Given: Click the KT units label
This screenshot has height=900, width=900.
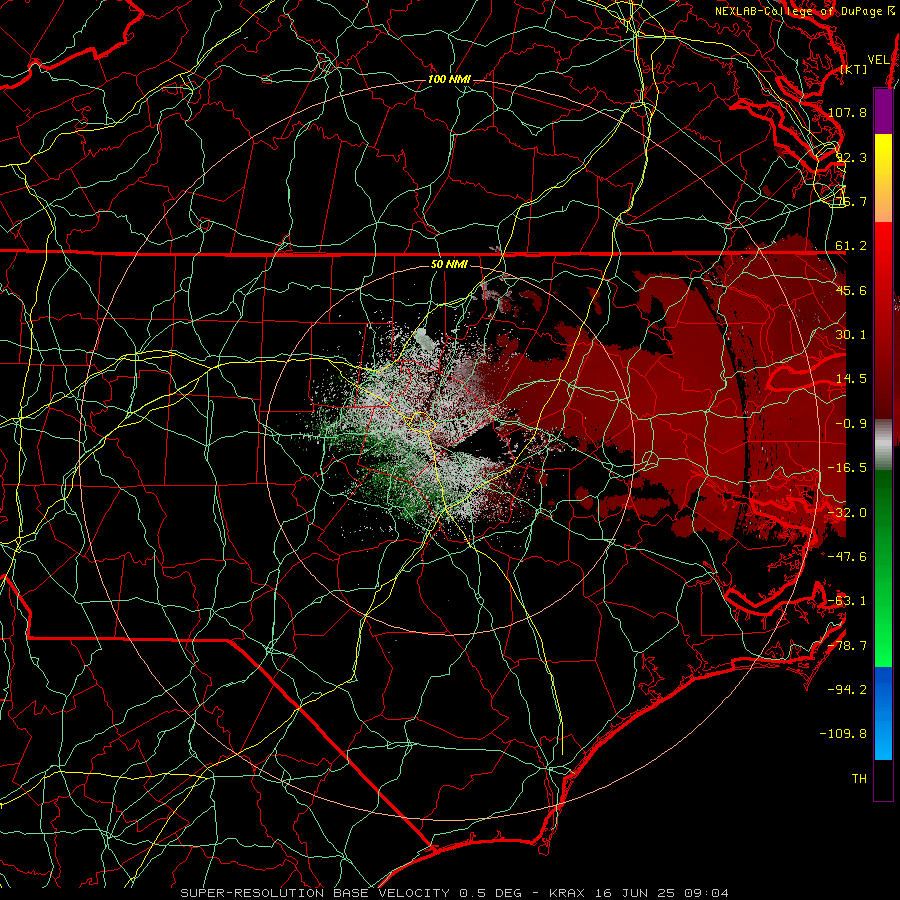Looking at the screenshot, I should click(x=854, y=69).
